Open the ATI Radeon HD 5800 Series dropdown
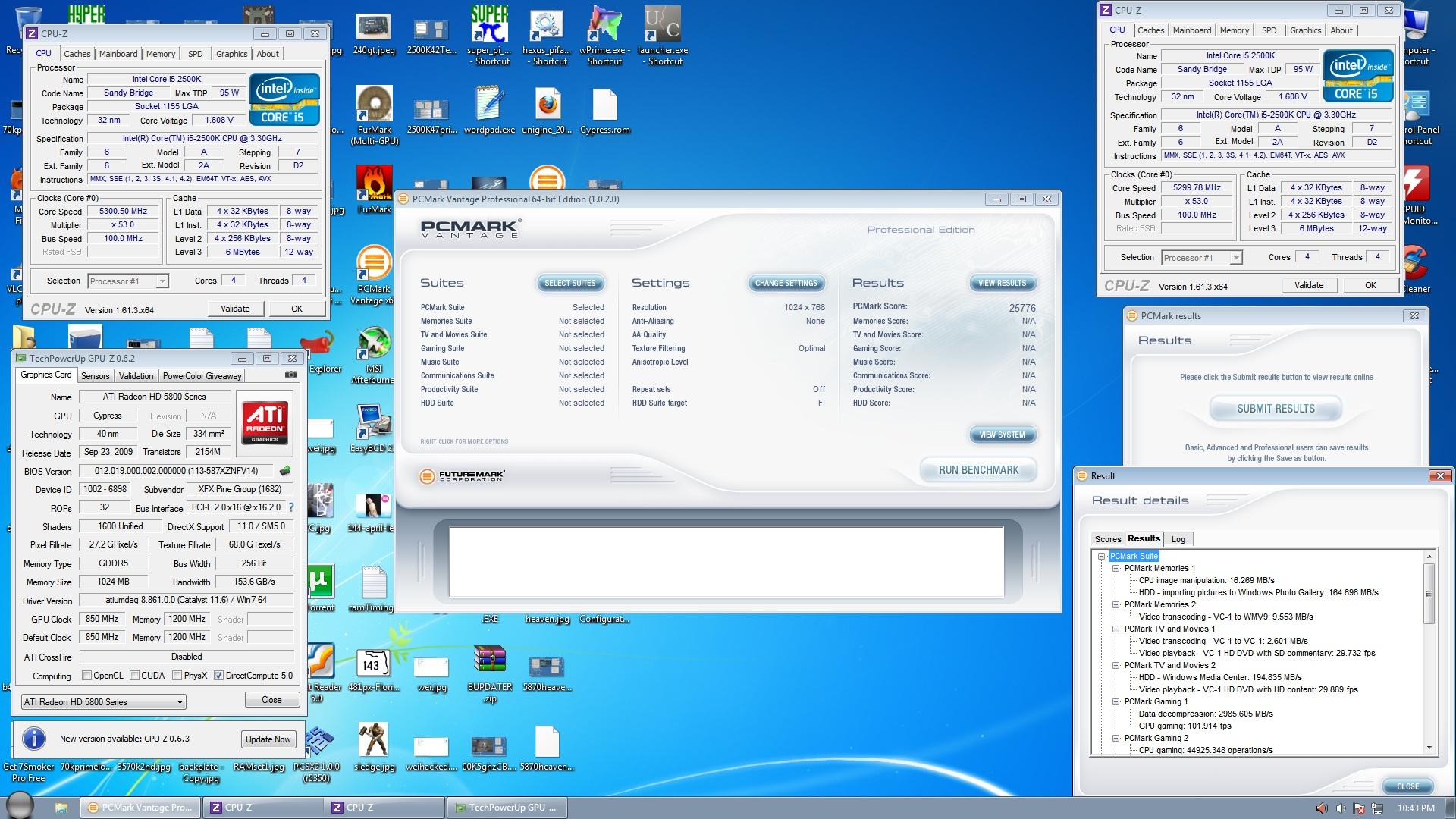 click(x=103, y=702)
